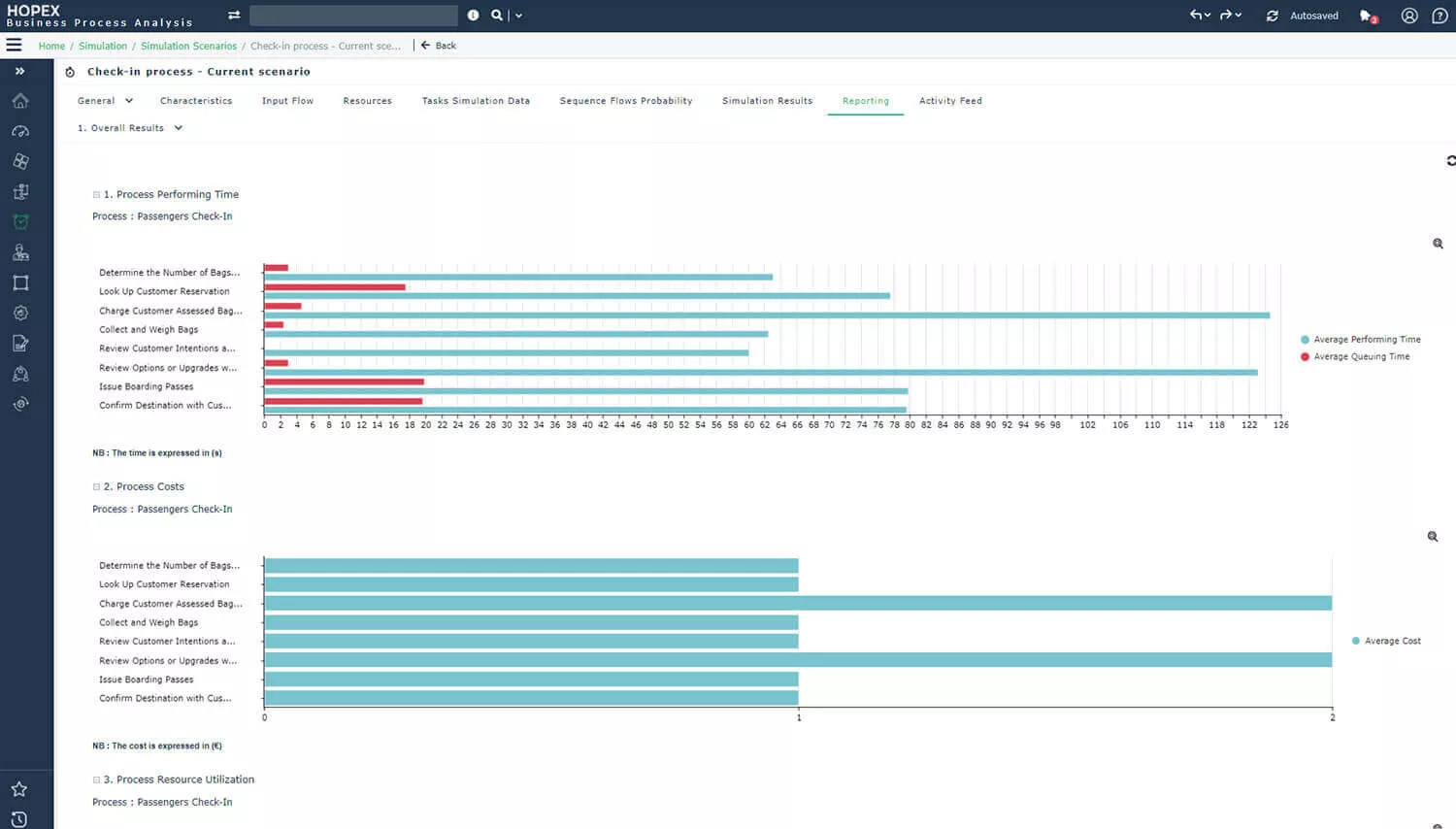Toggle Average Queuing Time legend entry

[x=1355, y=357]
